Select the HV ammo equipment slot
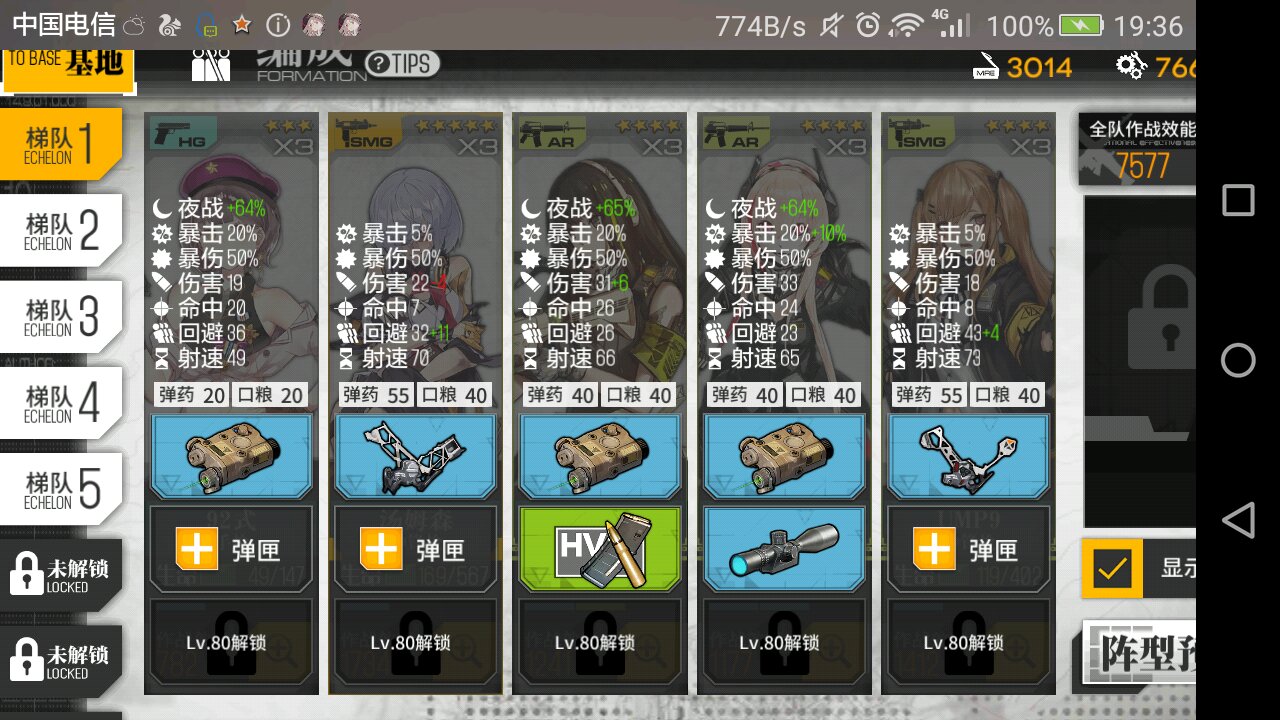The width and height of the screenshot is (1280, 720). (600, 549)
